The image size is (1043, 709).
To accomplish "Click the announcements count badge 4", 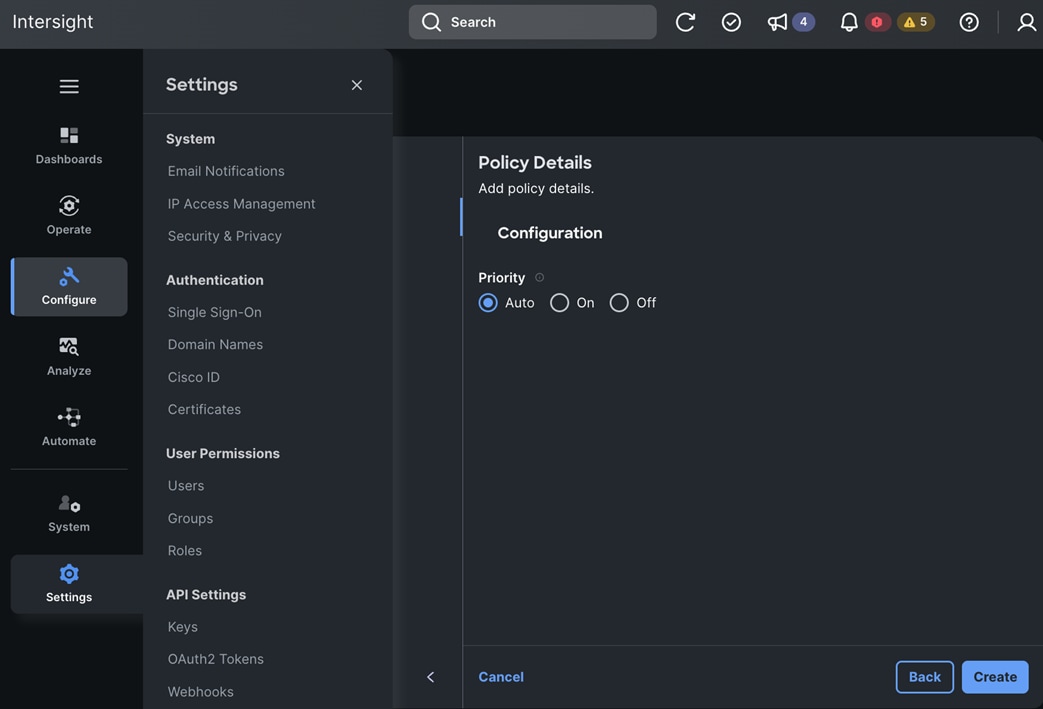I will point(804,22).
